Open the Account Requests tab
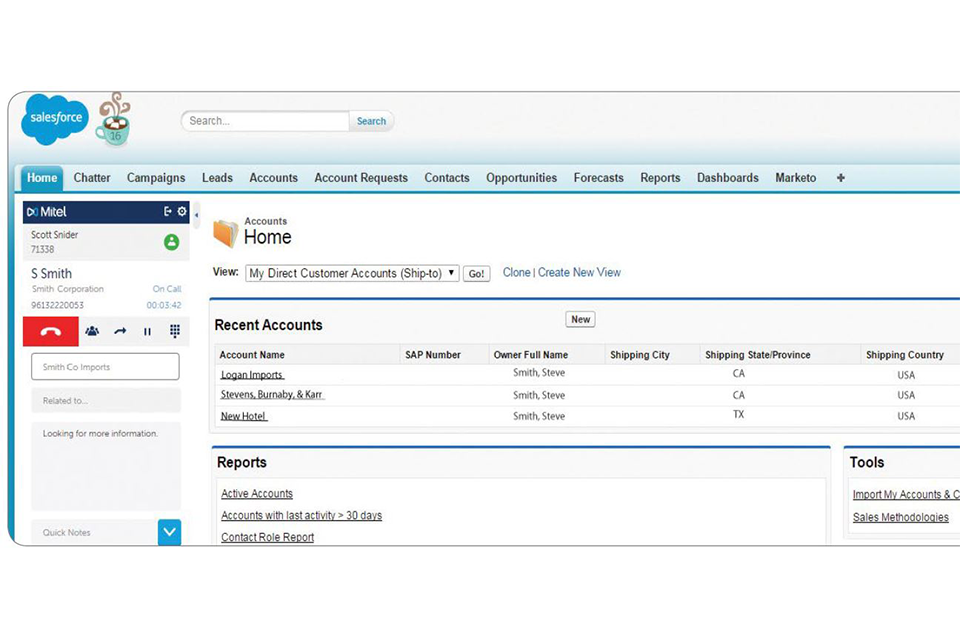Screen dimensions: 960x640 pos(361,178)
